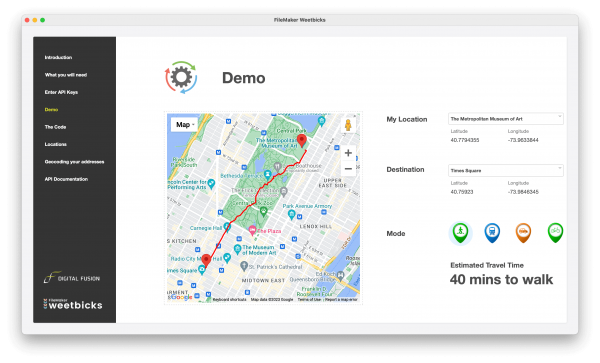Select the transit train mode icon
Screen dimensions: 600x363
pos(492,233)
